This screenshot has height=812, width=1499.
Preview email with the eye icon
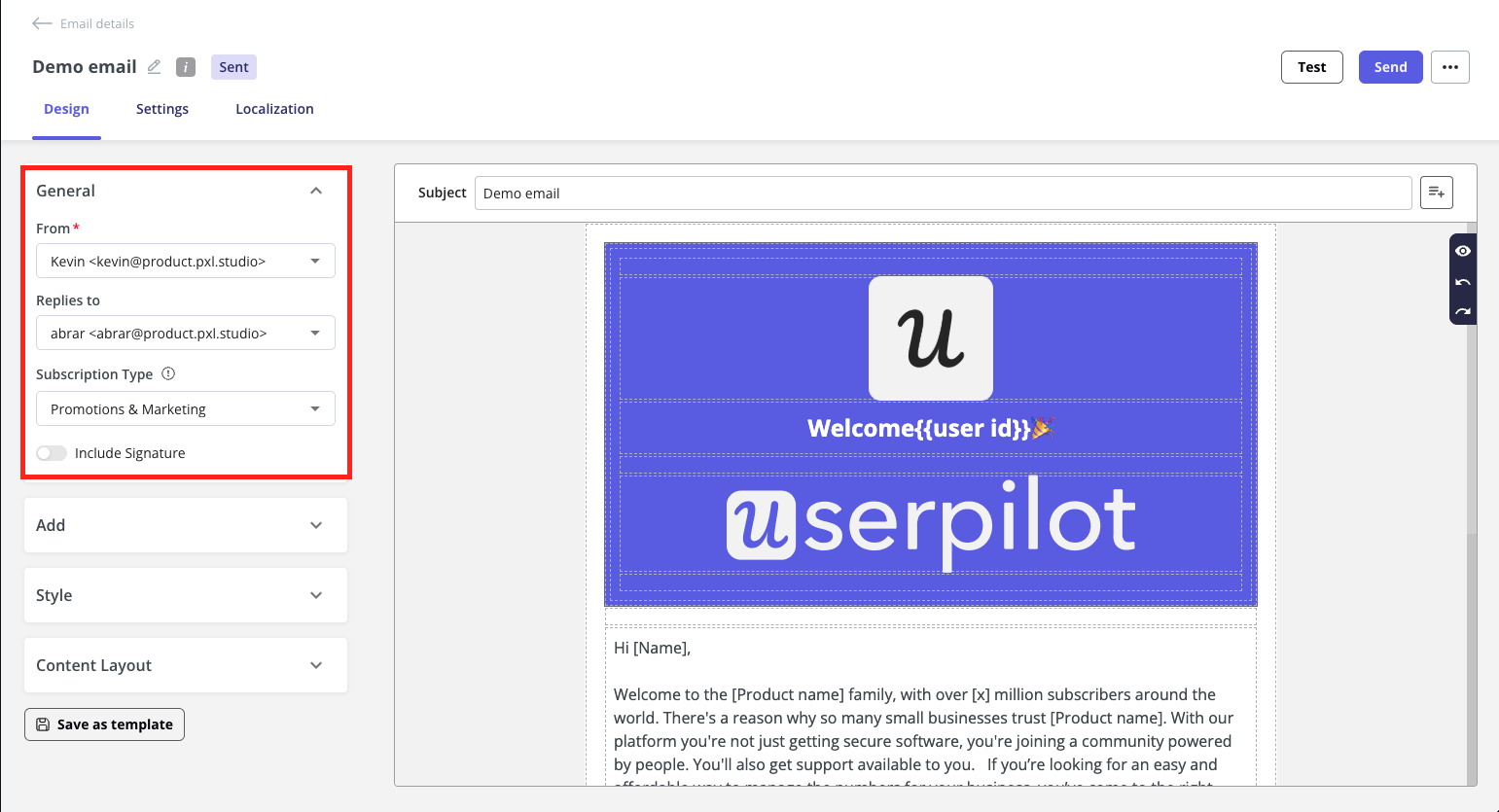pyautogui.click(x=1463, y=251)
